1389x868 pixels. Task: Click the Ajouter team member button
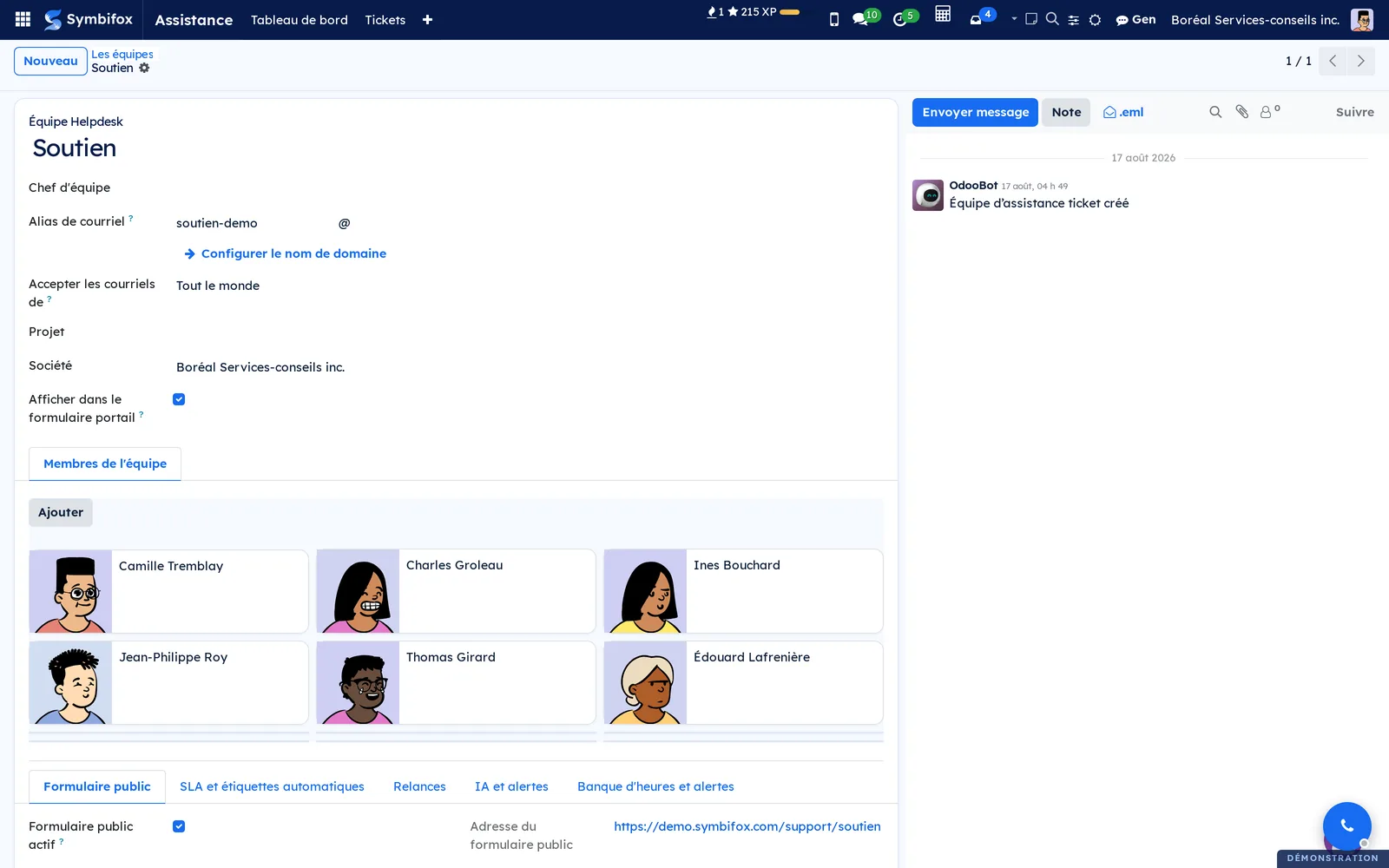pos(61,512)
